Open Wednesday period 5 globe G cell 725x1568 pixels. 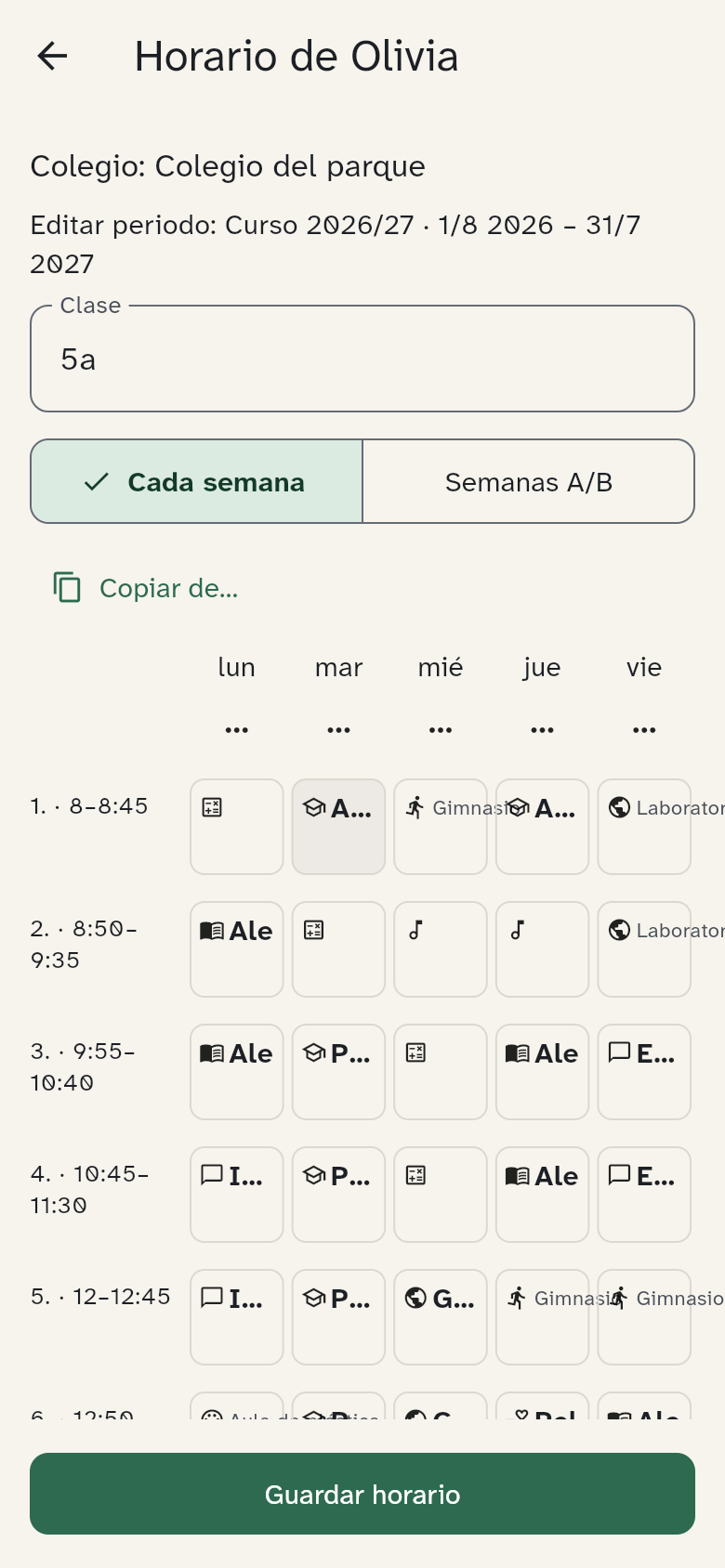[x=441, y=1317]
